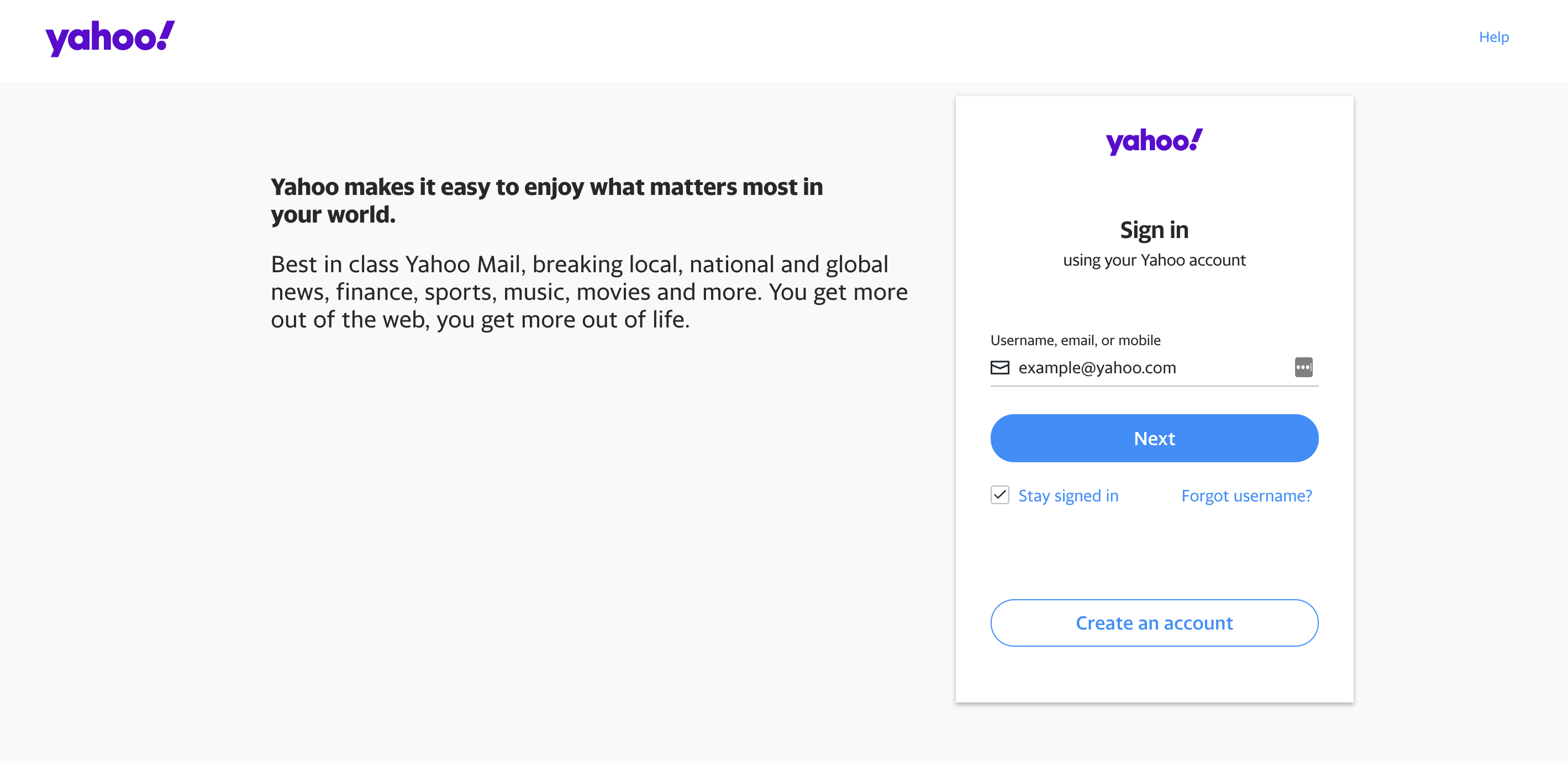Click the headline starting Yahoo makes it easy
The width and height of the screenshot is (1568, 761).
point(546,187)
